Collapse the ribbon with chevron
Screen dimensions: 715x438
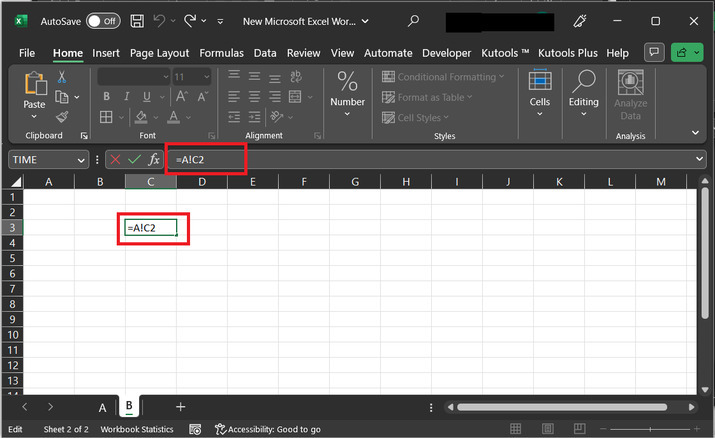695,133
